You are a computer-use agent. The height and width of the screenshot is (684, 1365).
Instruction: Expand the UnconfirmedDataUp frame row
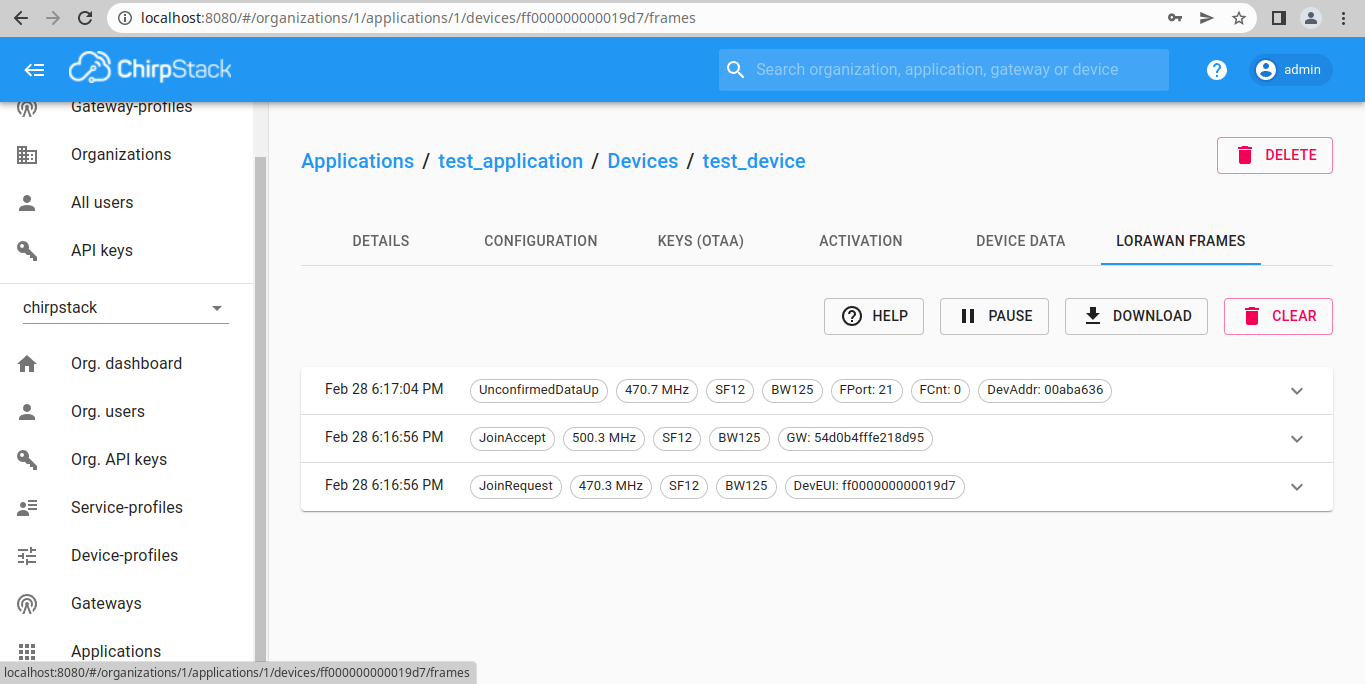pyautogui.click(x=1297, y=391)
